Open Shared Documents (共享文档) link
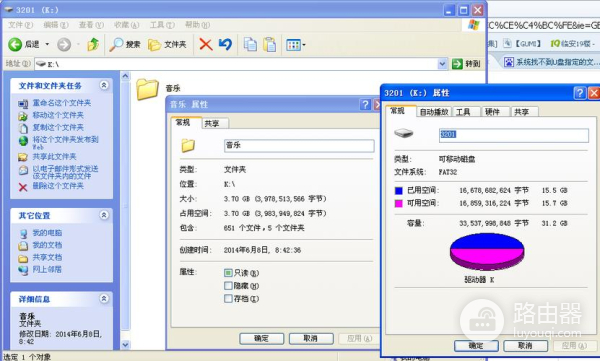The width and height of the screenshot is (600, 361). [x=47, y=257]
